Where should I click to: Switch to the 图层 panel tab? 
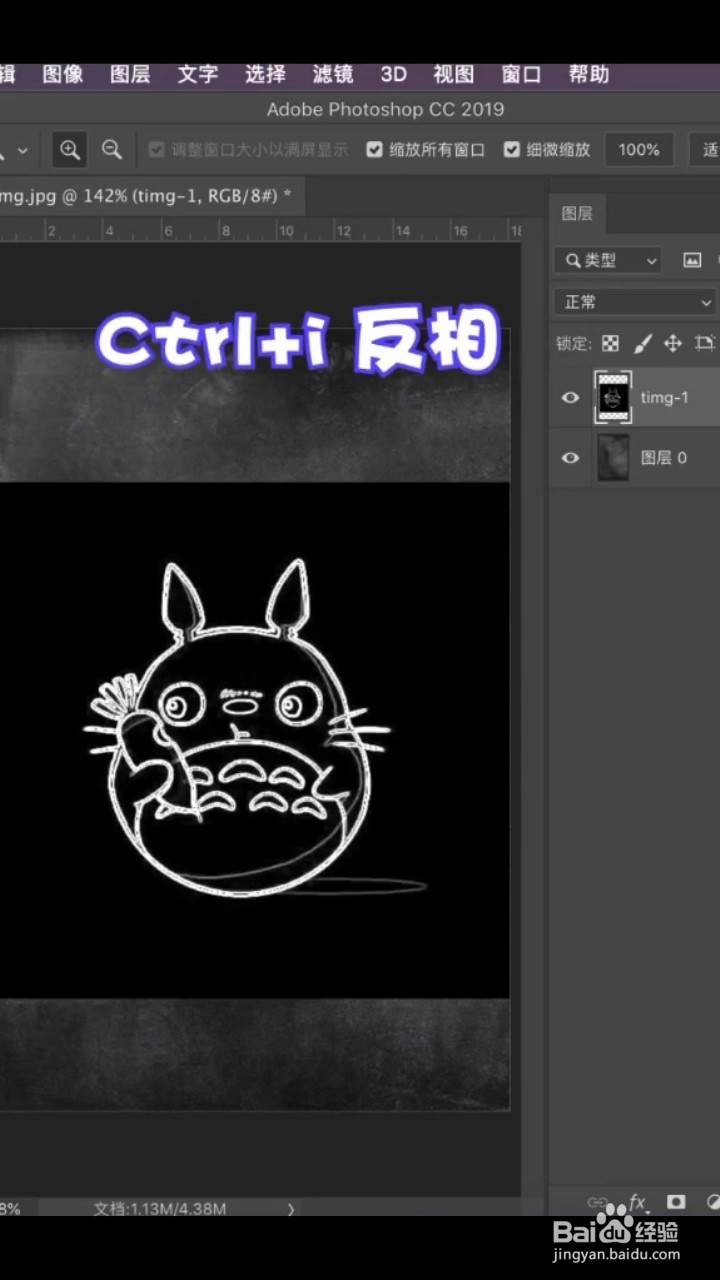577,213
